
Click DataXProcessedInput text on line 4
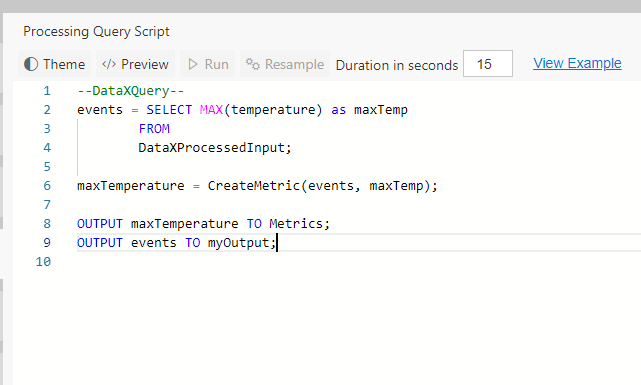pyautogui.click(x=211, y=148)
